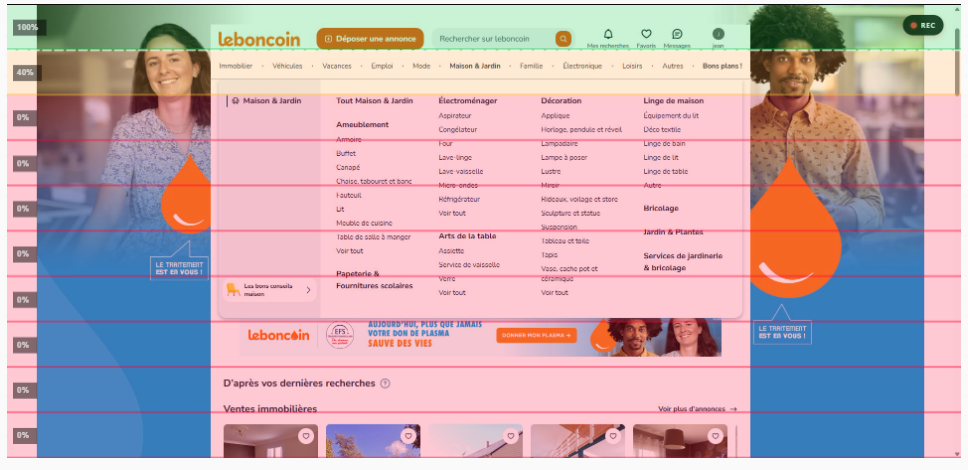Viewport: 968px width, 470px height.
Task: Favorite the first listing with heart
Action: coord(305,436)
